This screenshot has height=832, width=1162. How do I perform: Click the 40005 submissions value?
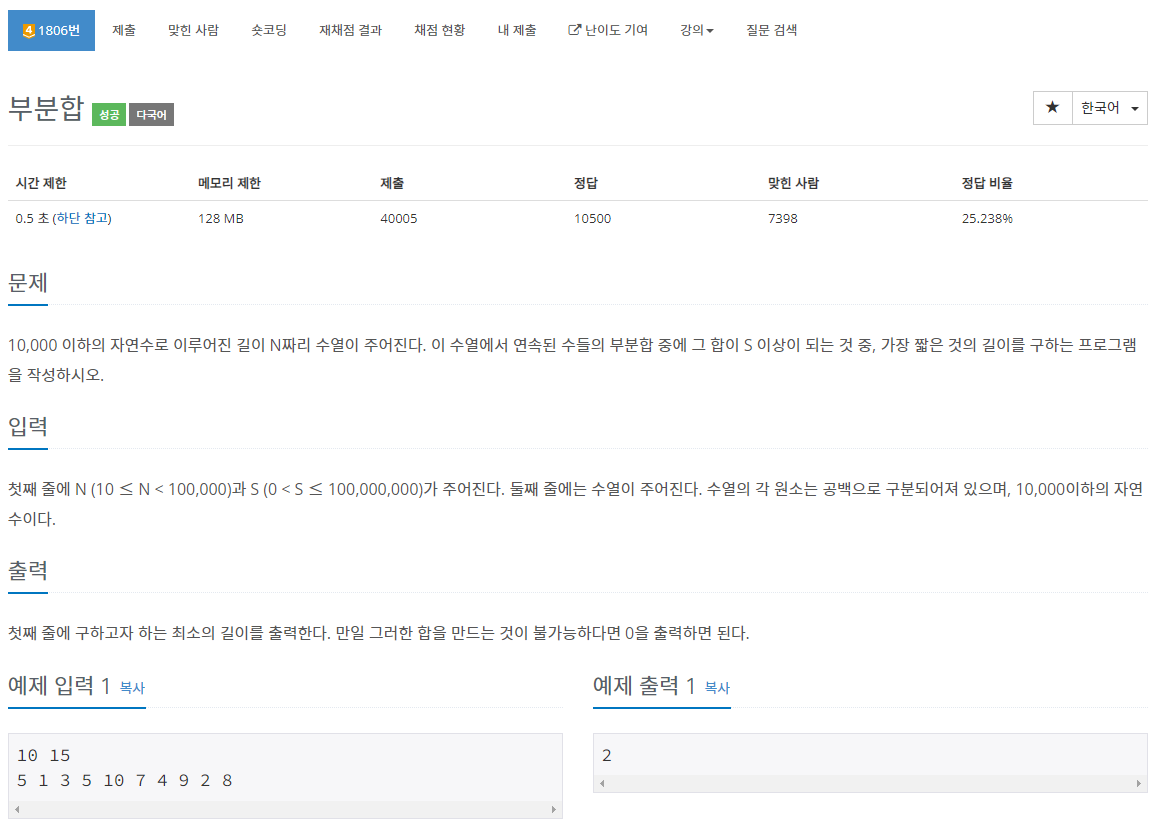399,219
